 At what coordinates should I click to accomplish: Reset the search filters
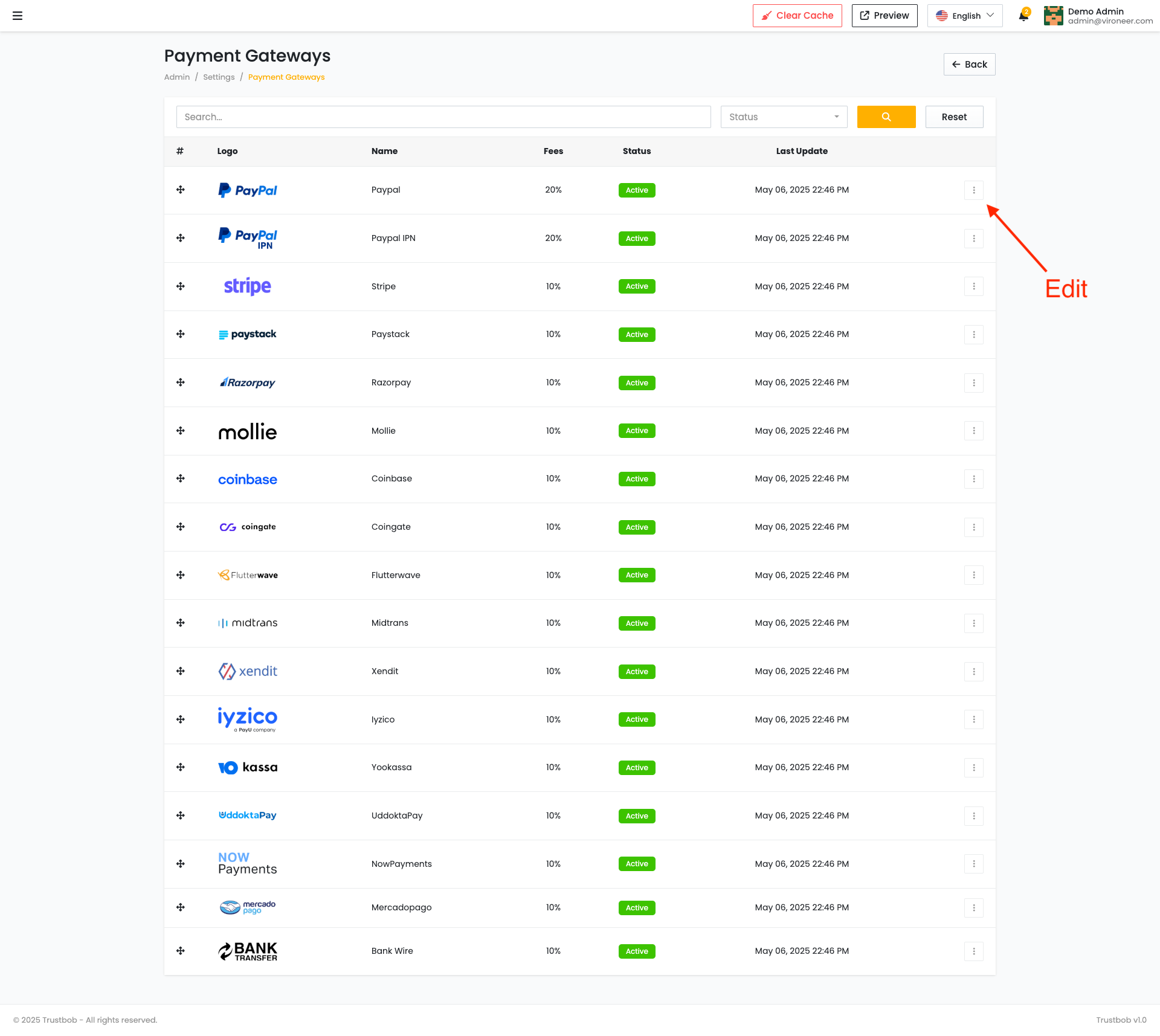(955, 117)
